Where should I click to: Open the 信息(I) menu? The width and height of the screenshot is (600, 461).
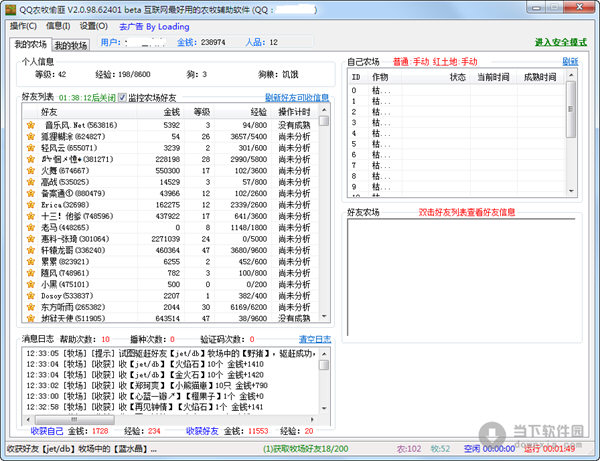[x=58, y=26]
